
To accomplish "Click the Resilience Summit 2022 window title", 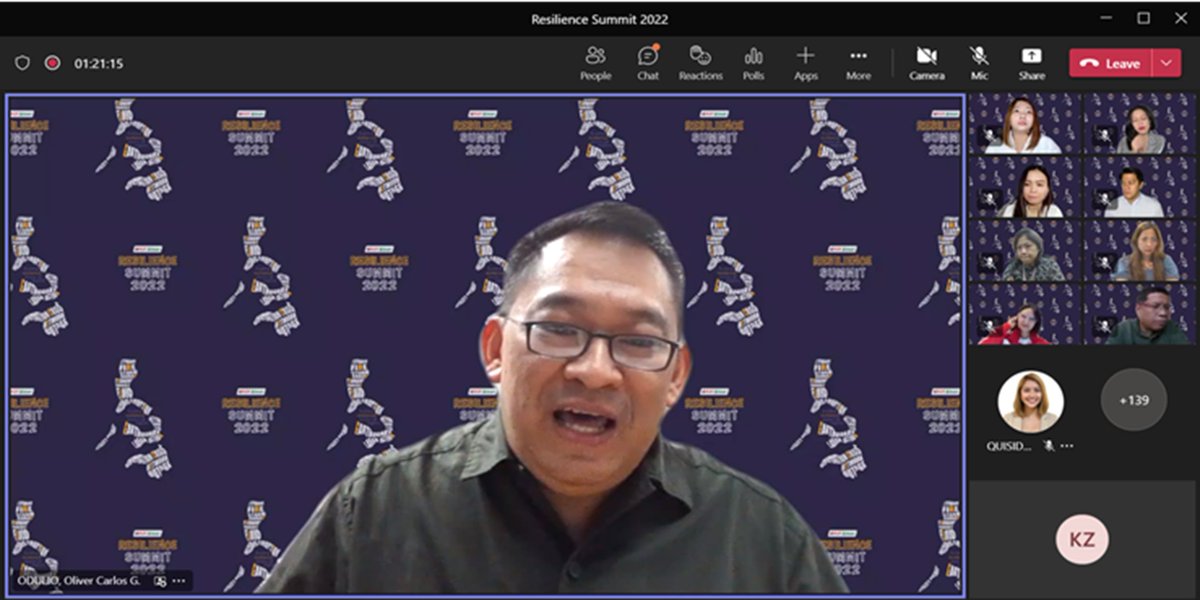I will (x=599, y=19).
